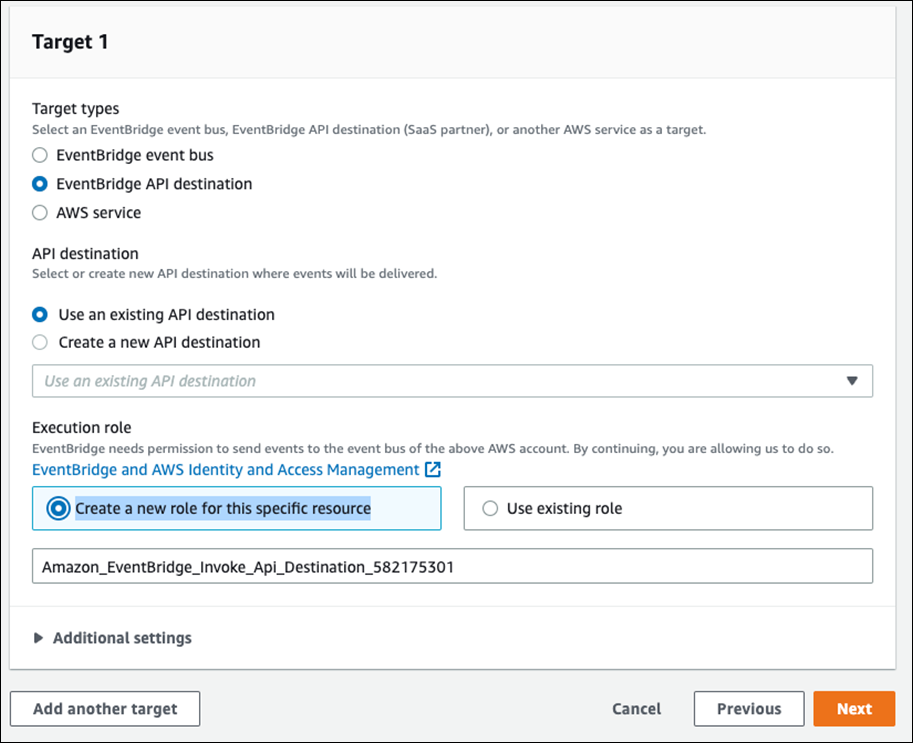Choose AWS service as target type
The height and width of the screenshot is (743, 913).
click(40, 212)
